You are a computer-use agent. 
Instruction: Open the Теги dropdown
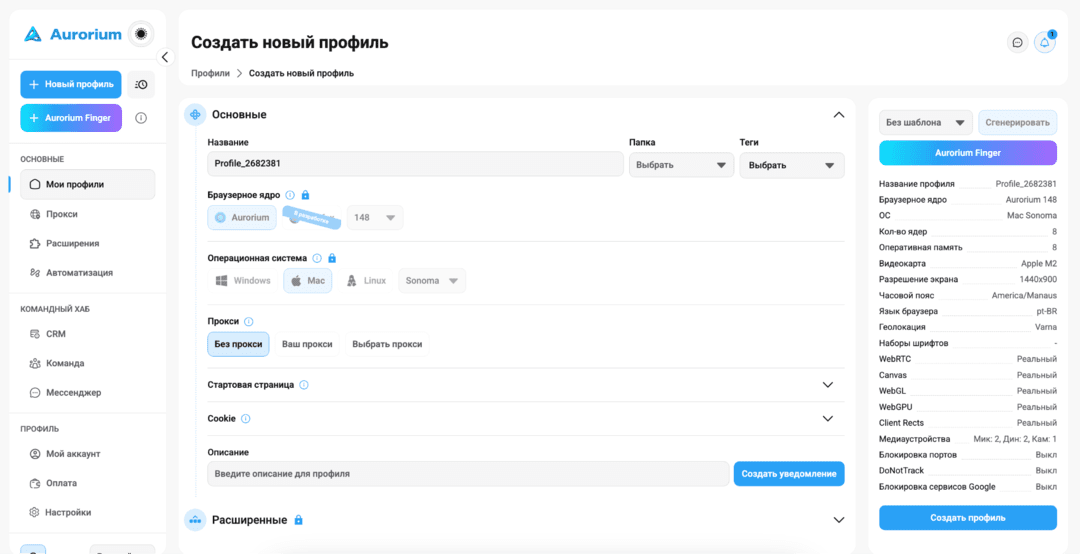tap(791, 165)
